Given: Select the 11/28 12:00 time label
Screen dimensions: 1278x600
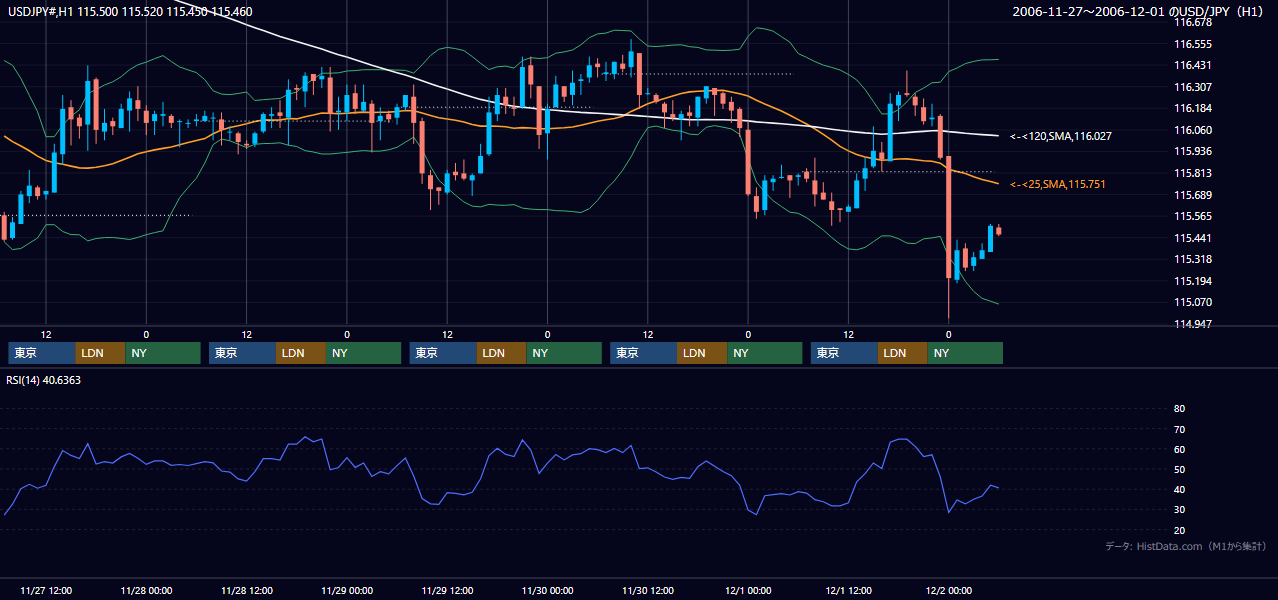Looking at the screenshot, I should pyautogui.click(x=247, y=590).
